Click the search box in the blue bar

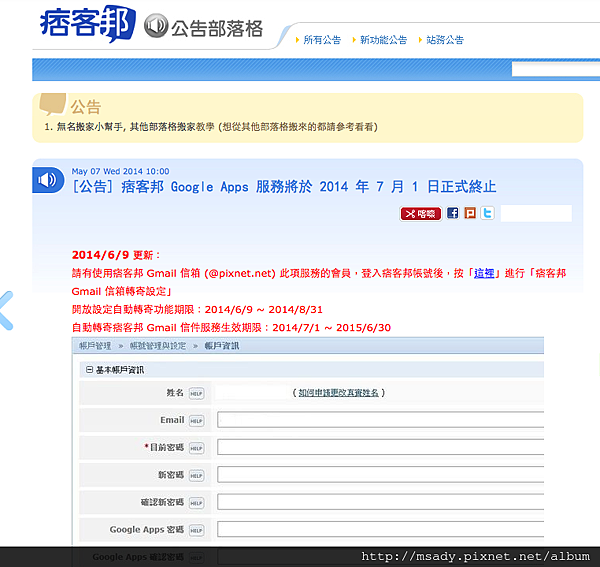(x=556, y=69)
